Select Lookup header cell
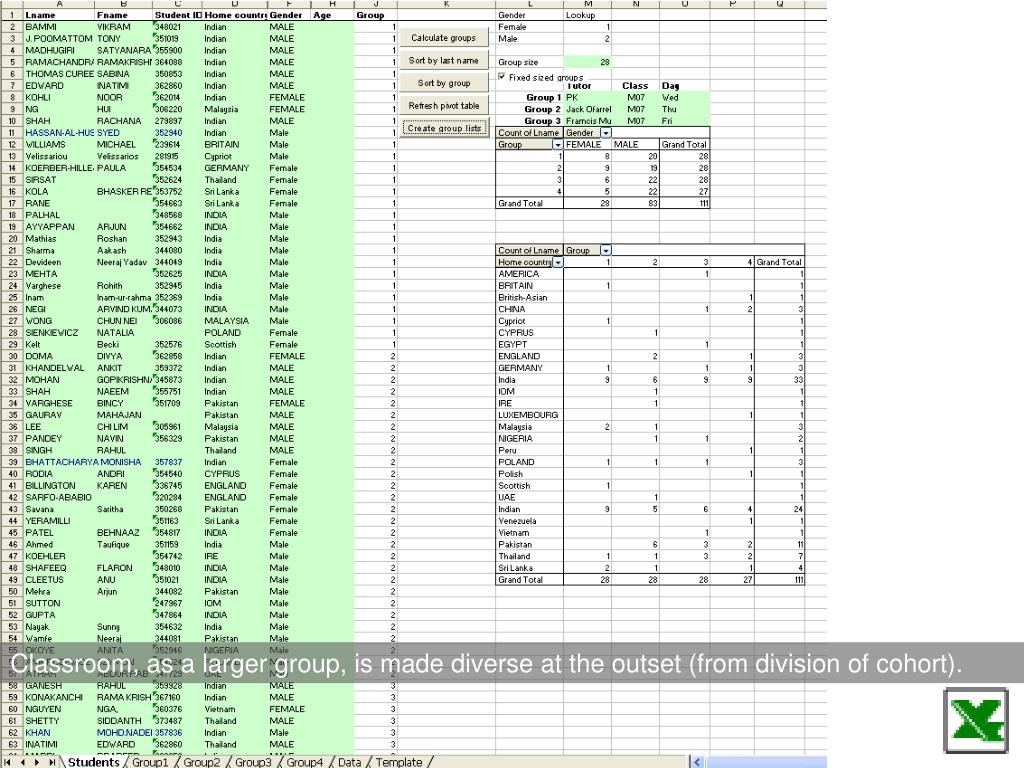This screenshot has width=1024, height=768. (587, 15)
